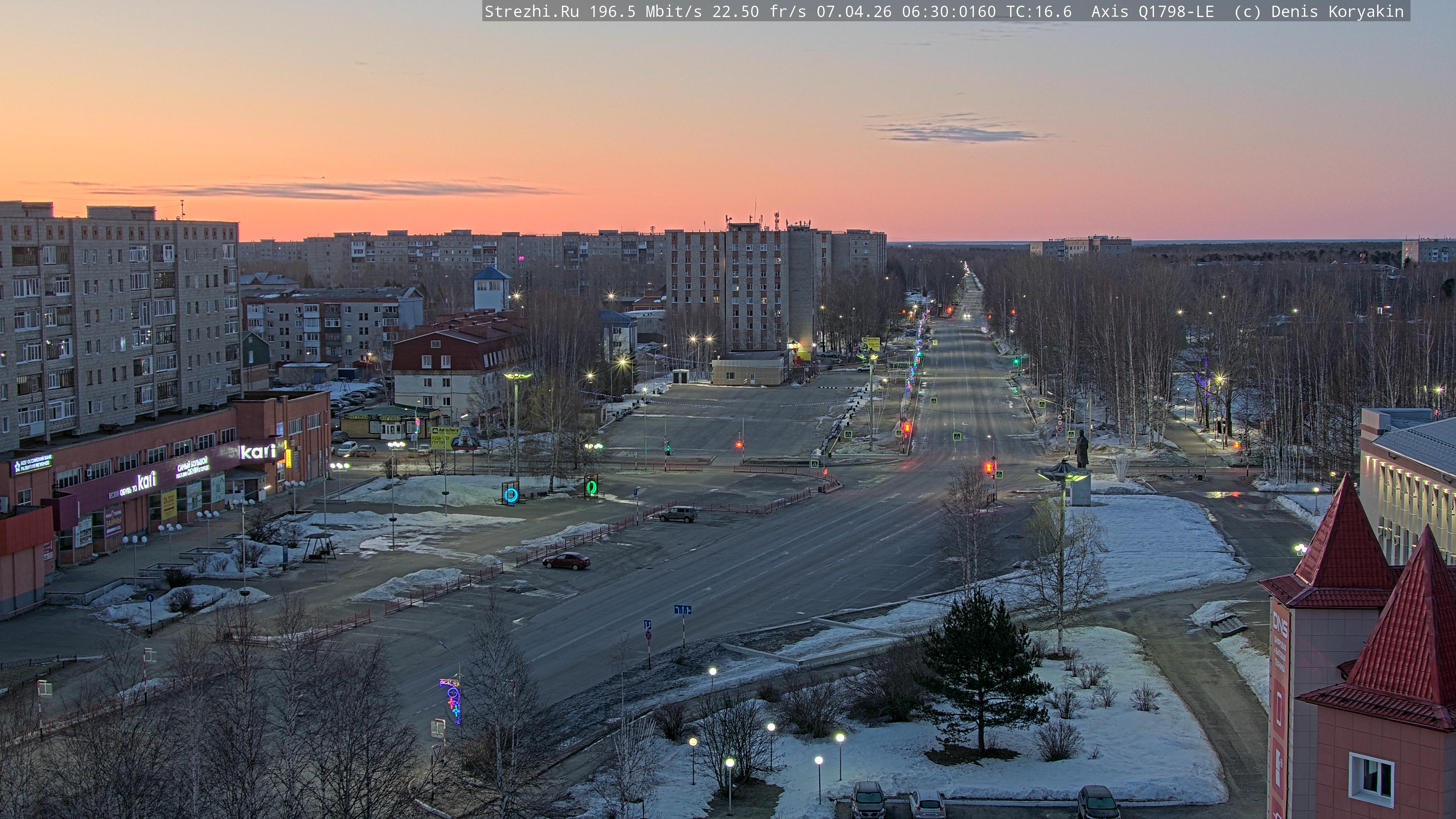Click the yellow billboard beside the avenue

click(870, 343)
